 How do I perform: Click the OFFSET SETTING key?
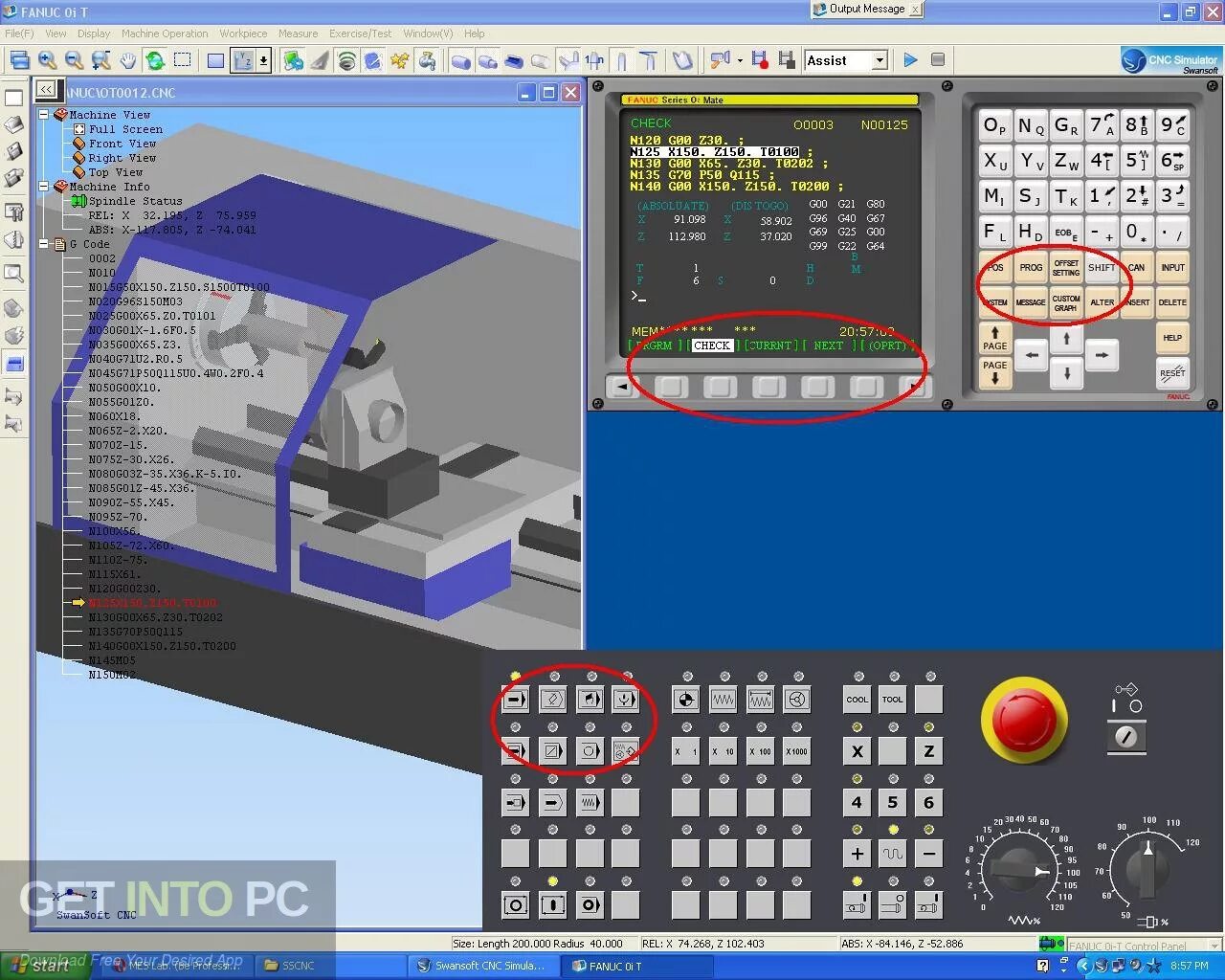pos(1066,268)
